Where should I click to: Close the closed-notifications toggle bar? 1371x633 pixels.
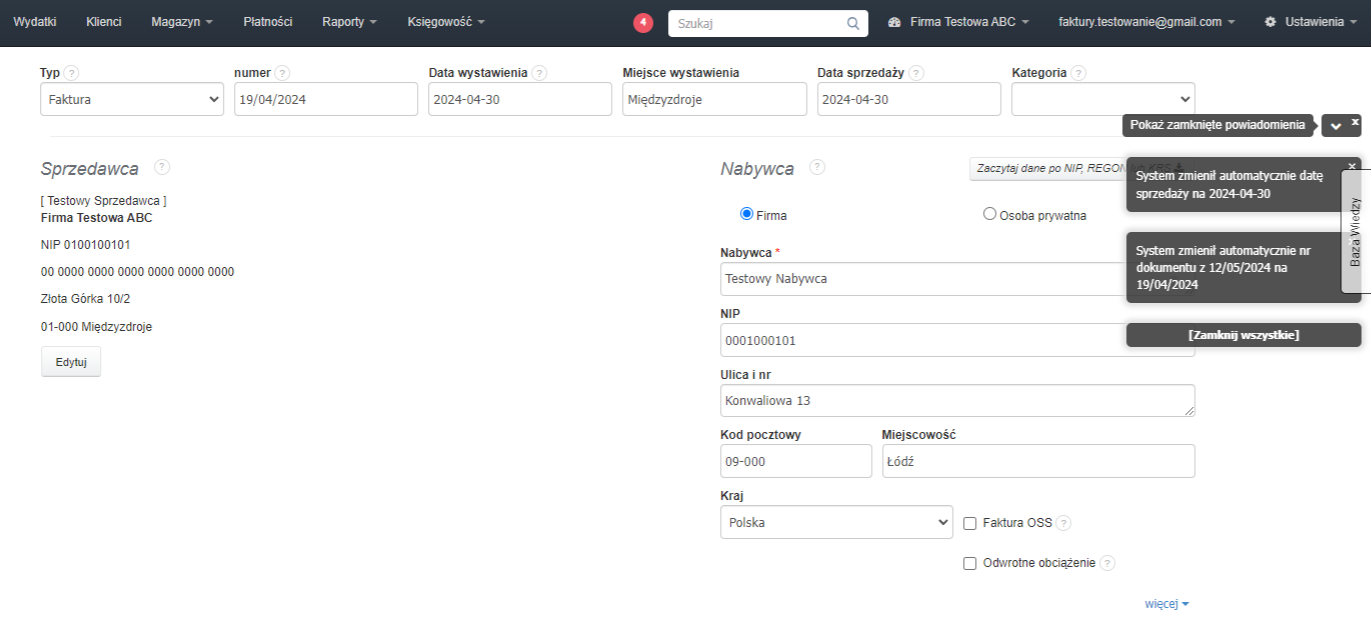(1355, 121)
